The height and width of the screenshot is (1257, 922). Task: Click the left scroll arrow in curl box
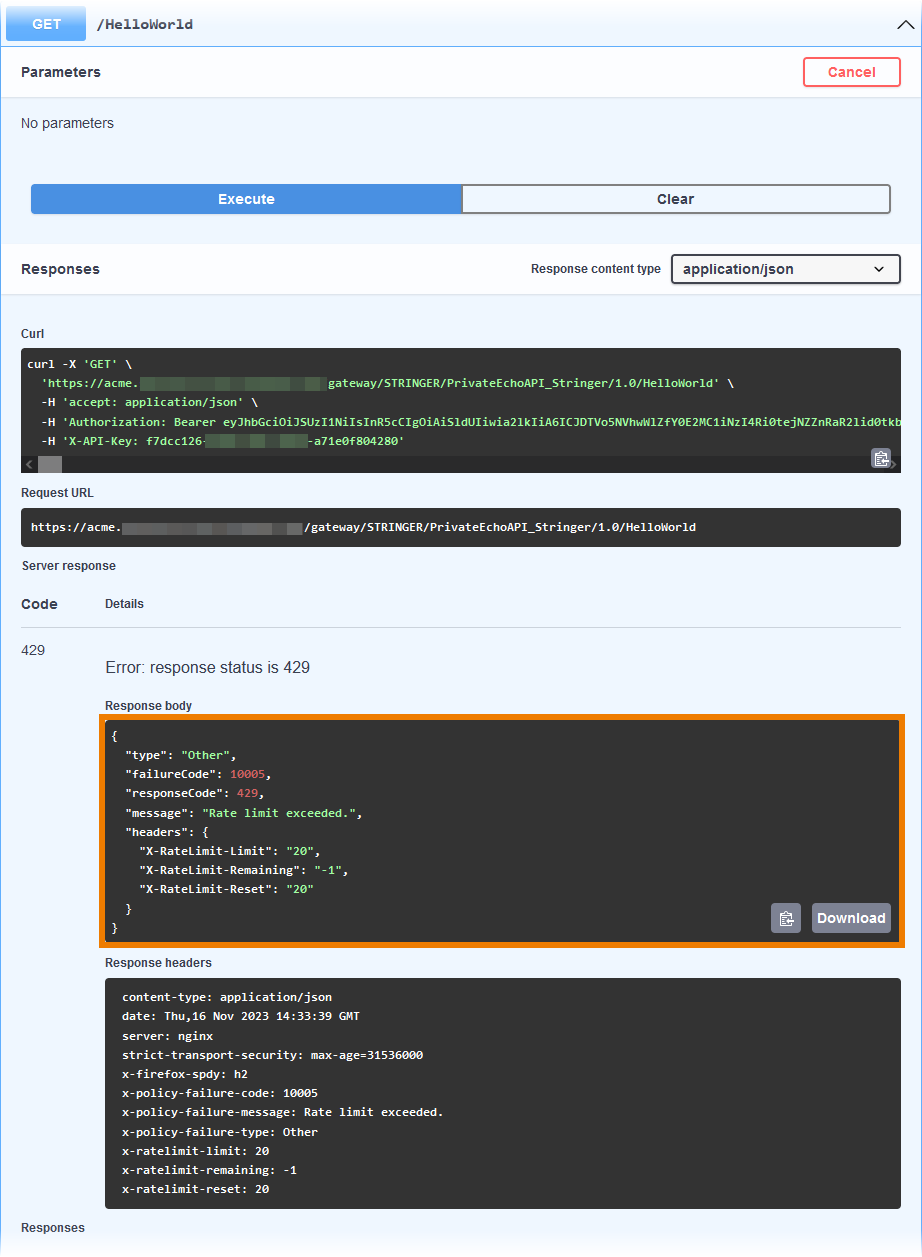(28, 464)
